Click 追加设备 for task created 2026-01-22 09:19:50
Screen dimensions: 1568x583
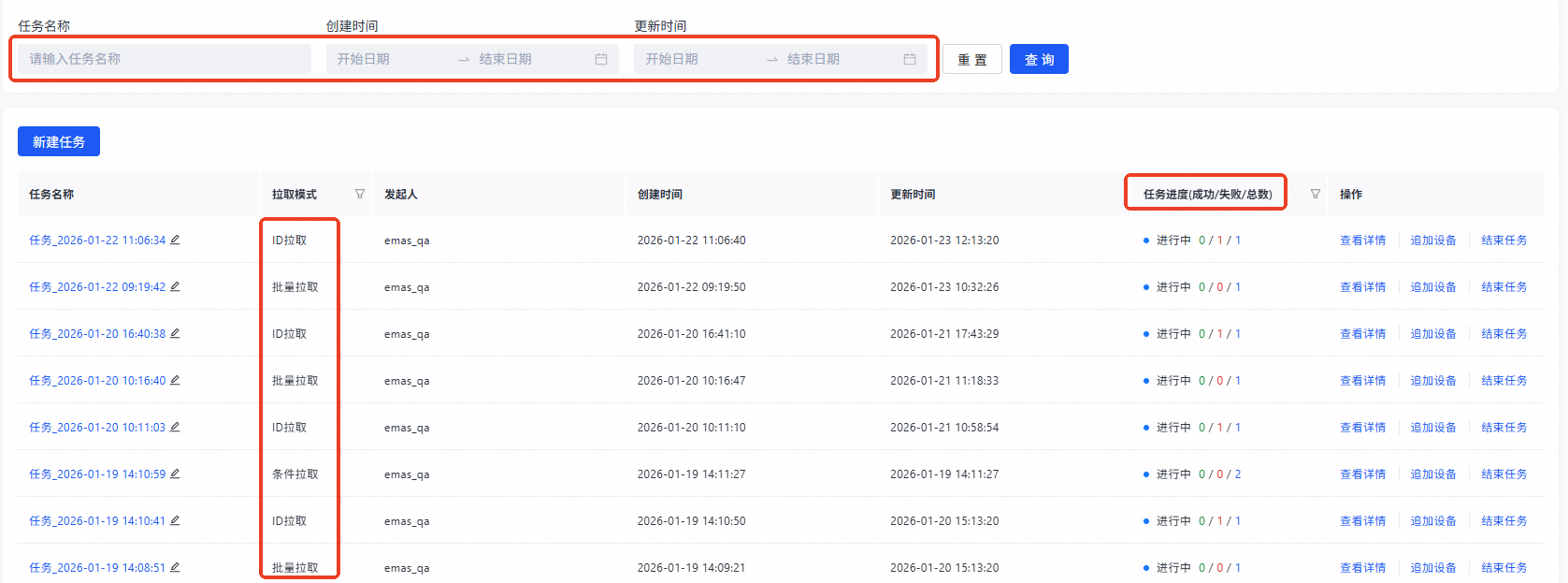click(x=1433, y=287)
